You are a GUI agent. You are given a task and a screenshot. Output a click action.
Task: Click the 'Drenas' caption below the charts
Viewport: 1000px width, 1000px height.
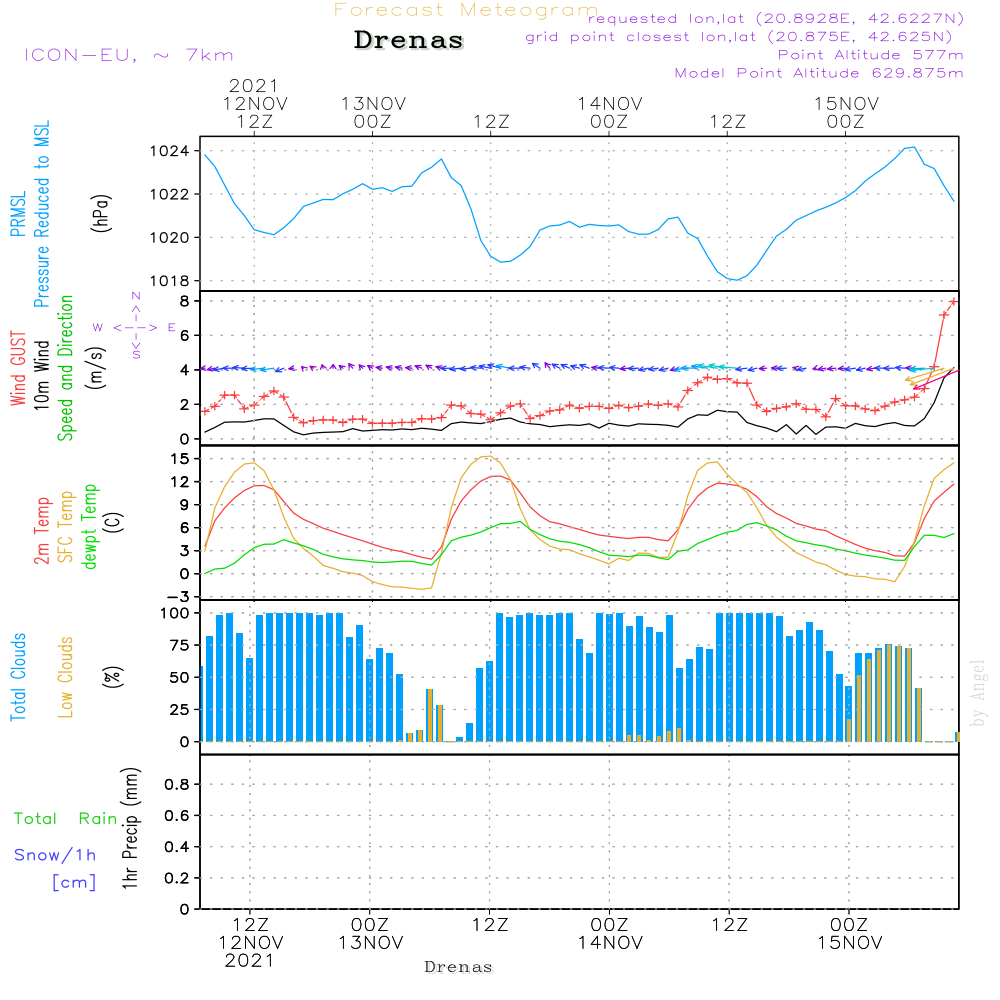459,967
